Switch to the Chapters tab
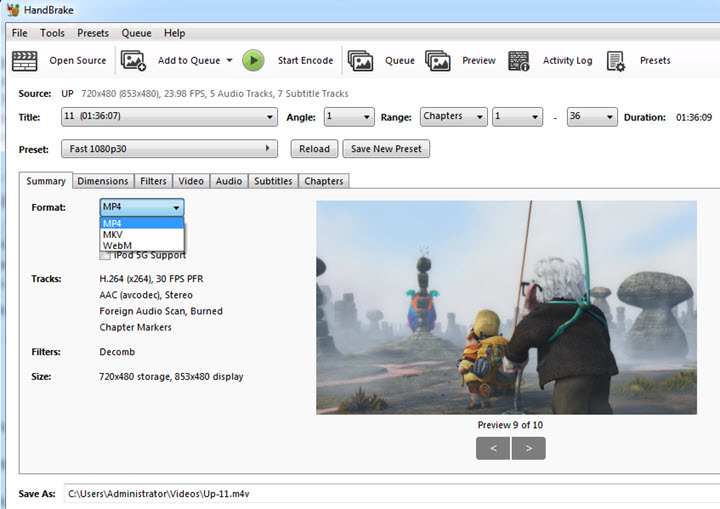 click(x=324, y=181)
